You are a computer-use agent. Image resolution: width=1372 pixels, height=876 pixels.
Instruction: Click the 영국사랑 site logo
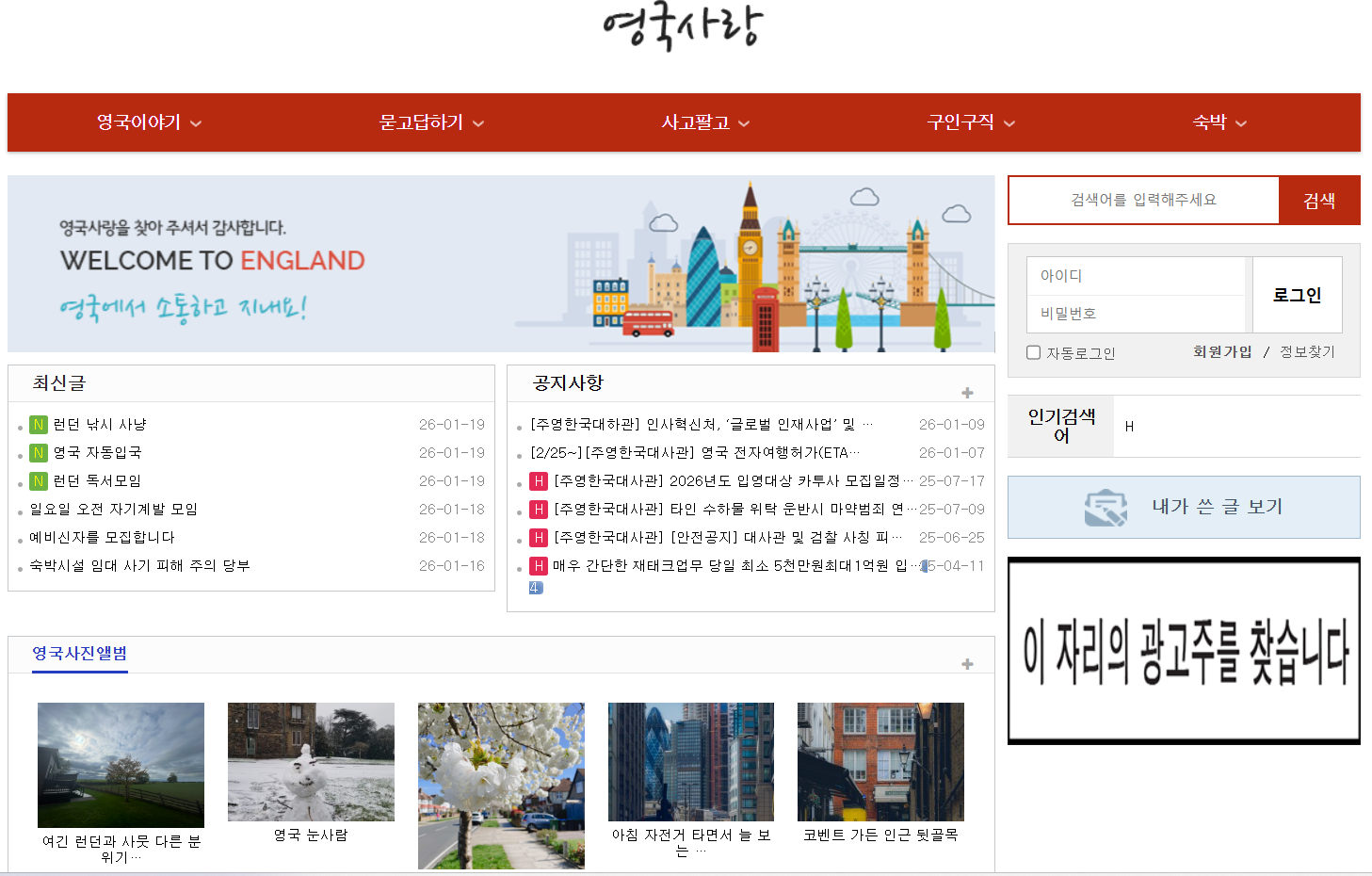(683, 28)
